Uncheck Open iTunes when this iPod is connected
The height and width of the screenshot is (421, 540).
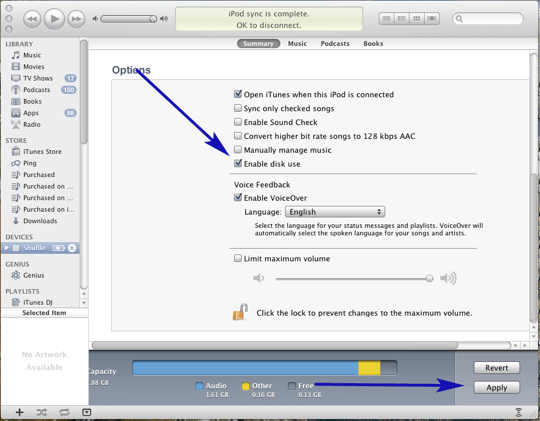(238, 94)
